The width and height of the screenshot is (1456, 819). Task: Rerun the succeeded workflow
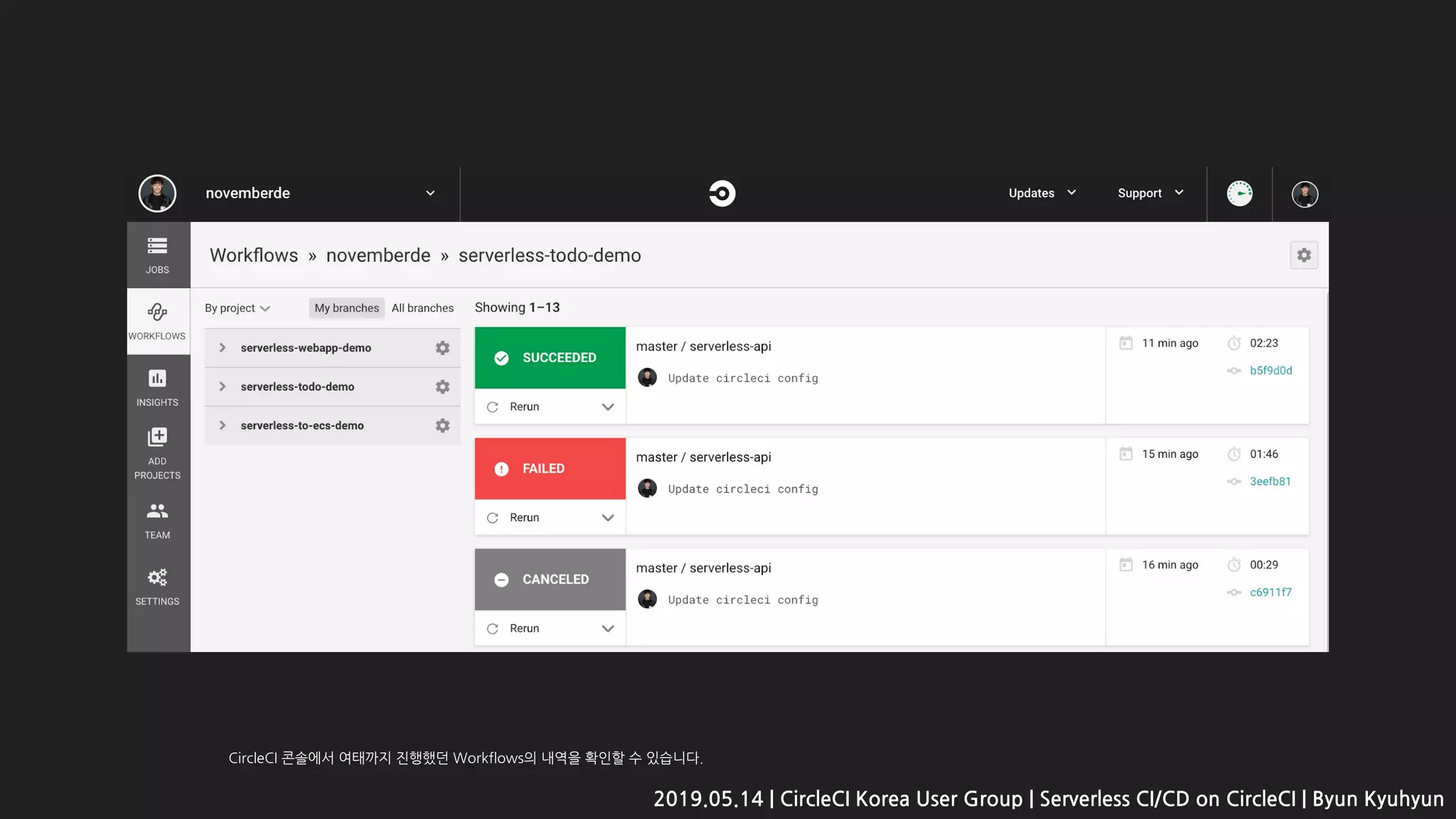pos(513,407)
